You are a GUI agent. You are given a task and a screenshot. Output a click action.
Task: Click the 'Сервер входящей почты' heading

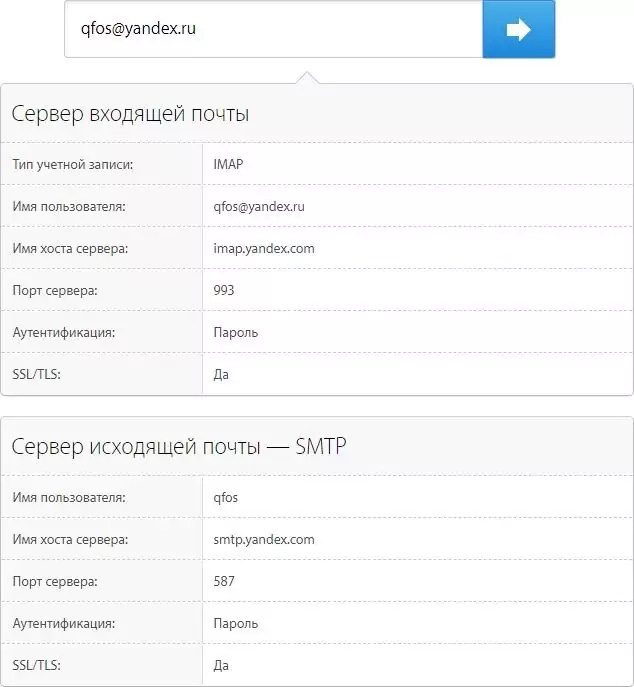[130, 114]
